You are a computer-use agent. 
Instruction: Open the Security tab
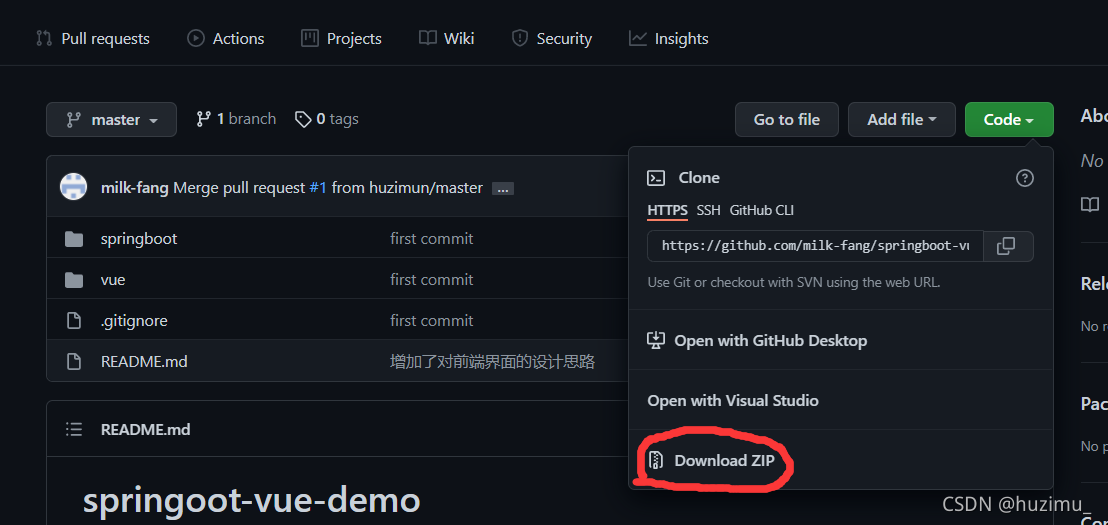point(552,38)
